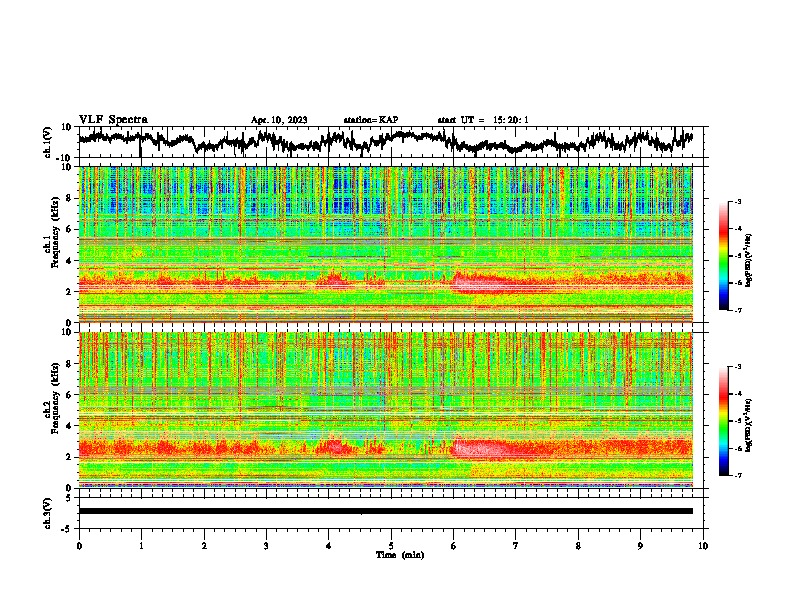Select the date text 'Apr. 10, 2023'
Image resolution: width=792 pixels, height=612 pixels.
click(x=279, y=120)
